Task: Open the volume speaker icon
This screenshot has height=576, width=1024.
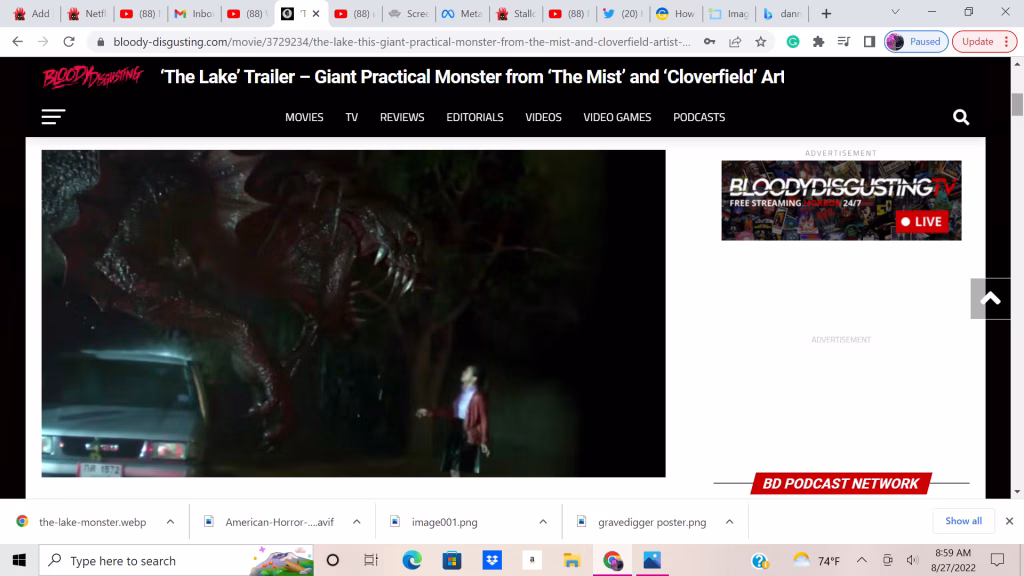Action: (x=912, y=560)
